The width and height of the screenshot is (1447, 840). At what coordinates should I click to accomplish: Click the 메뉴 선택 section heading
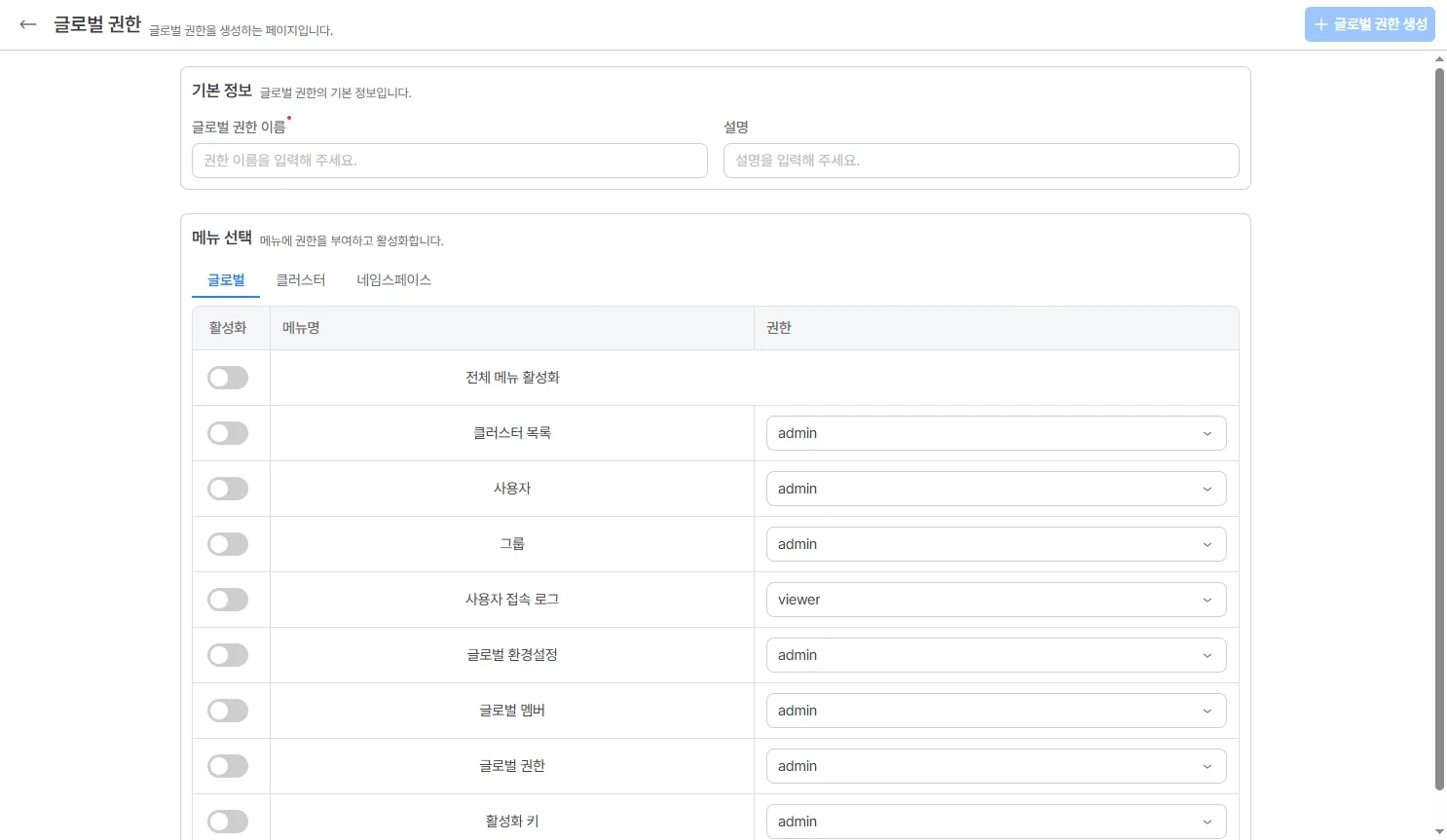tap(222, 237)
